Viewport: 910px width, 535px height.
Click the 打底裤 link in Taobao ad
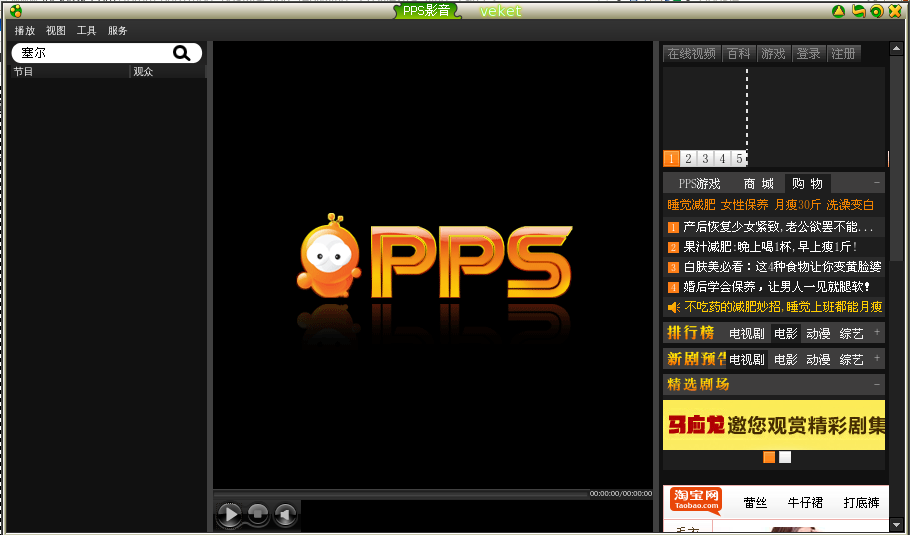pyautogui.click(x=861, y=503)
